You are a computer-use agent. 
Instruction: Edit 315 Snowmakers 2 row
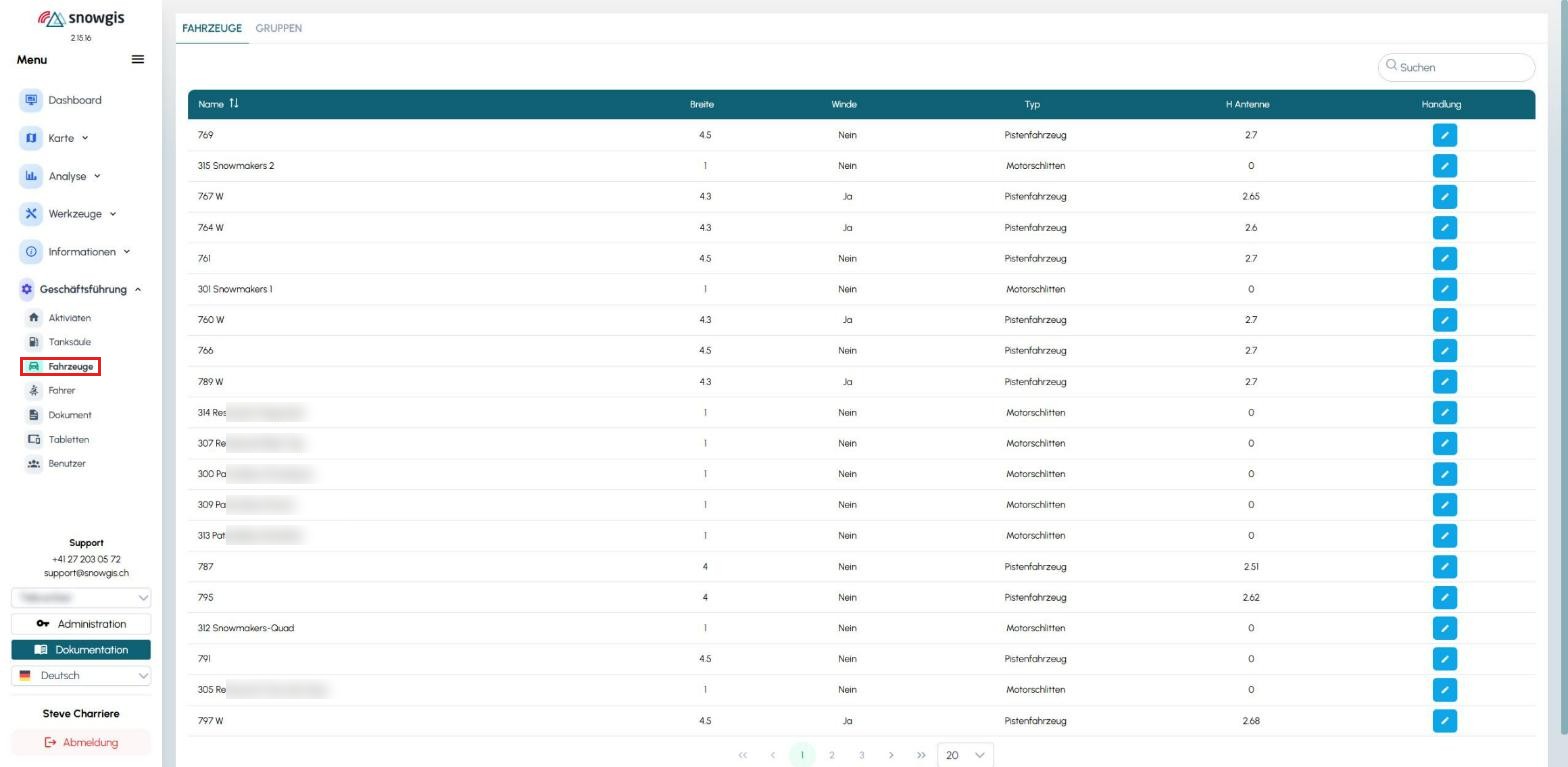[x=1444, y=166]
